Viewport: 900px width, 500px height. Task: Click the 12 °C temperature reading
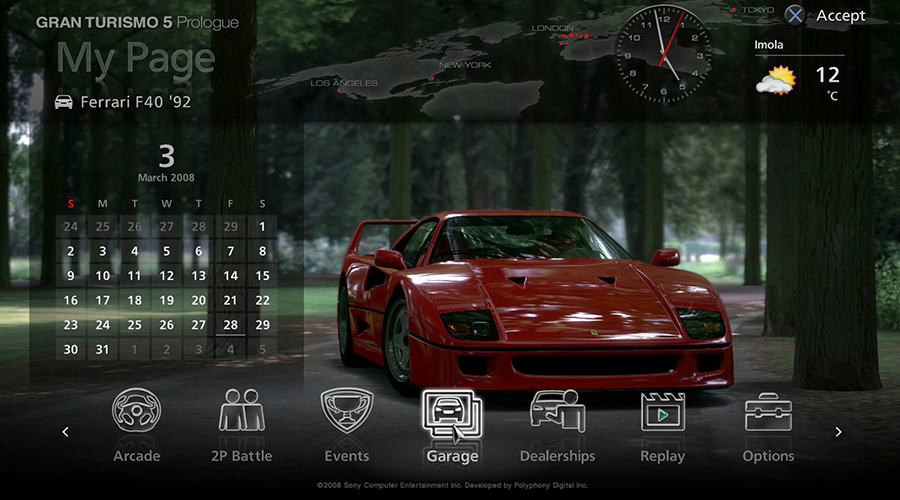(827, 82)
